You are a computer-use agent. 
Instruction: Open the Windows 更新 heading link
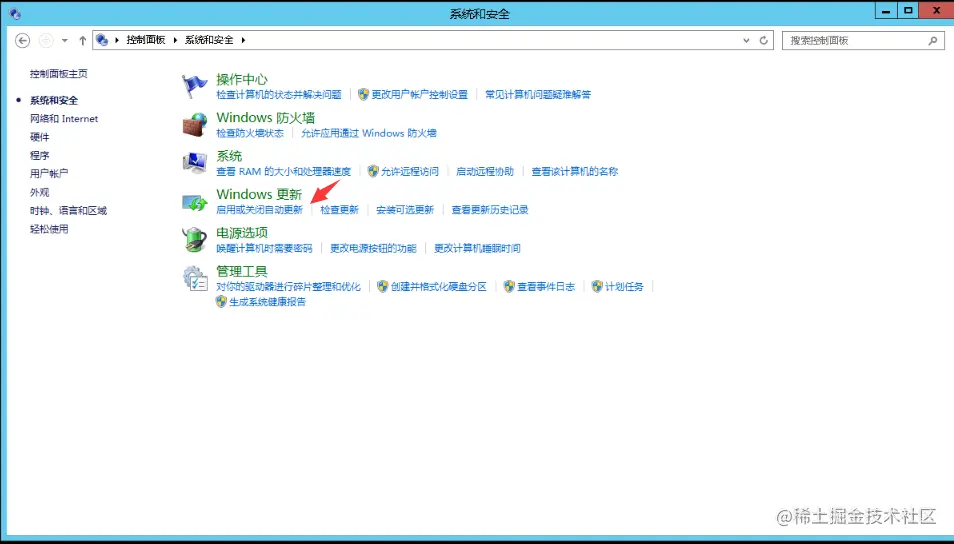(259, 194)
